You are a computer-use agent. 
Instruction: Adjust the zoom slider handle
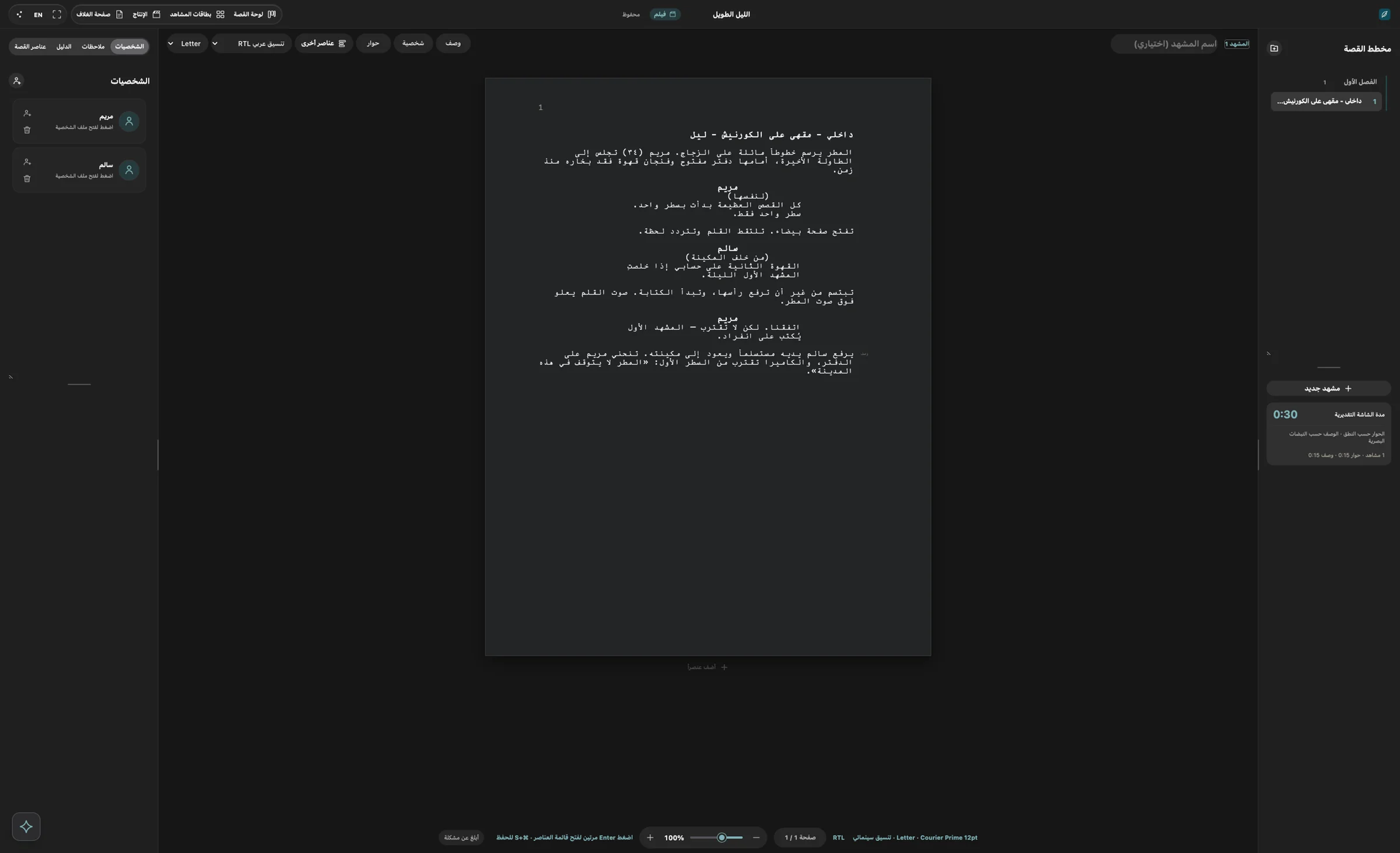coord(722,838)
